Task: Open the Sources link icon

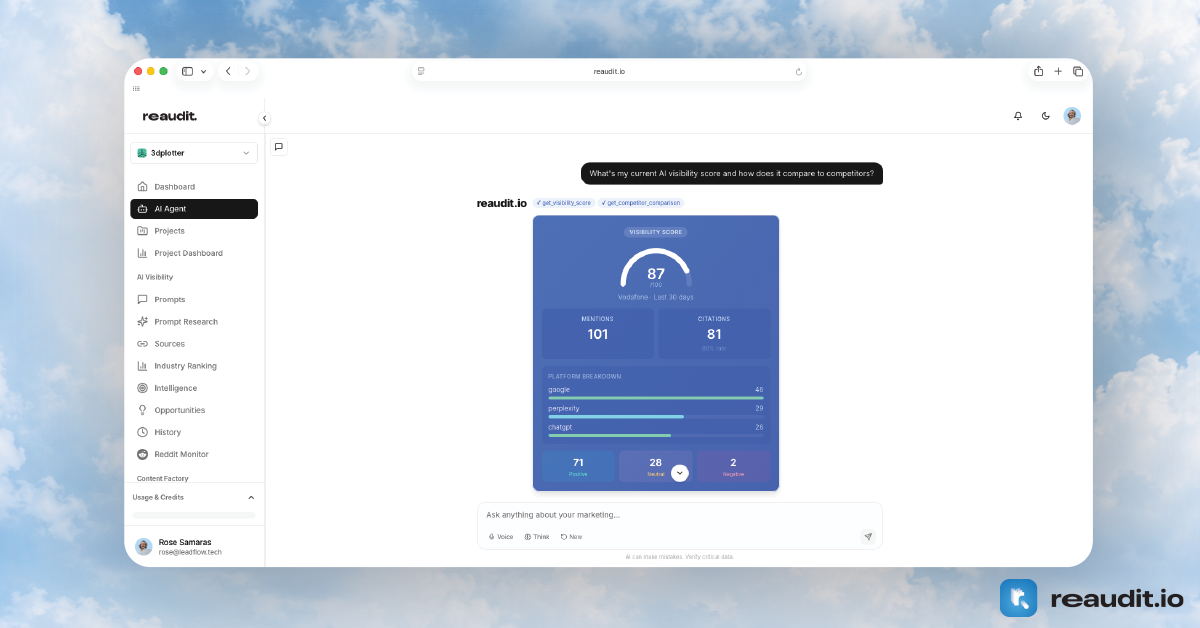Action: pos(142,344)
